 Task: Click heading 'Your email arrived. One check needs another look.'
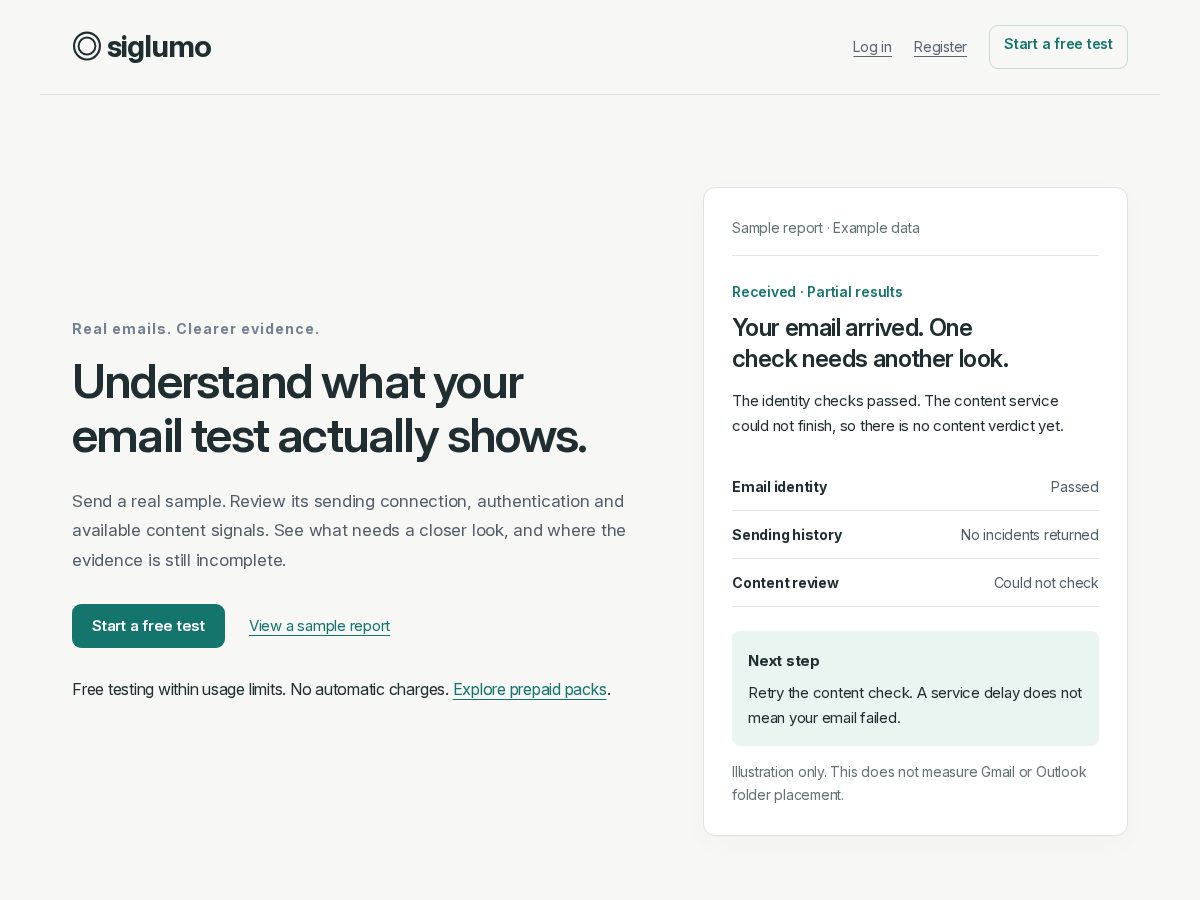coord(870,343)
